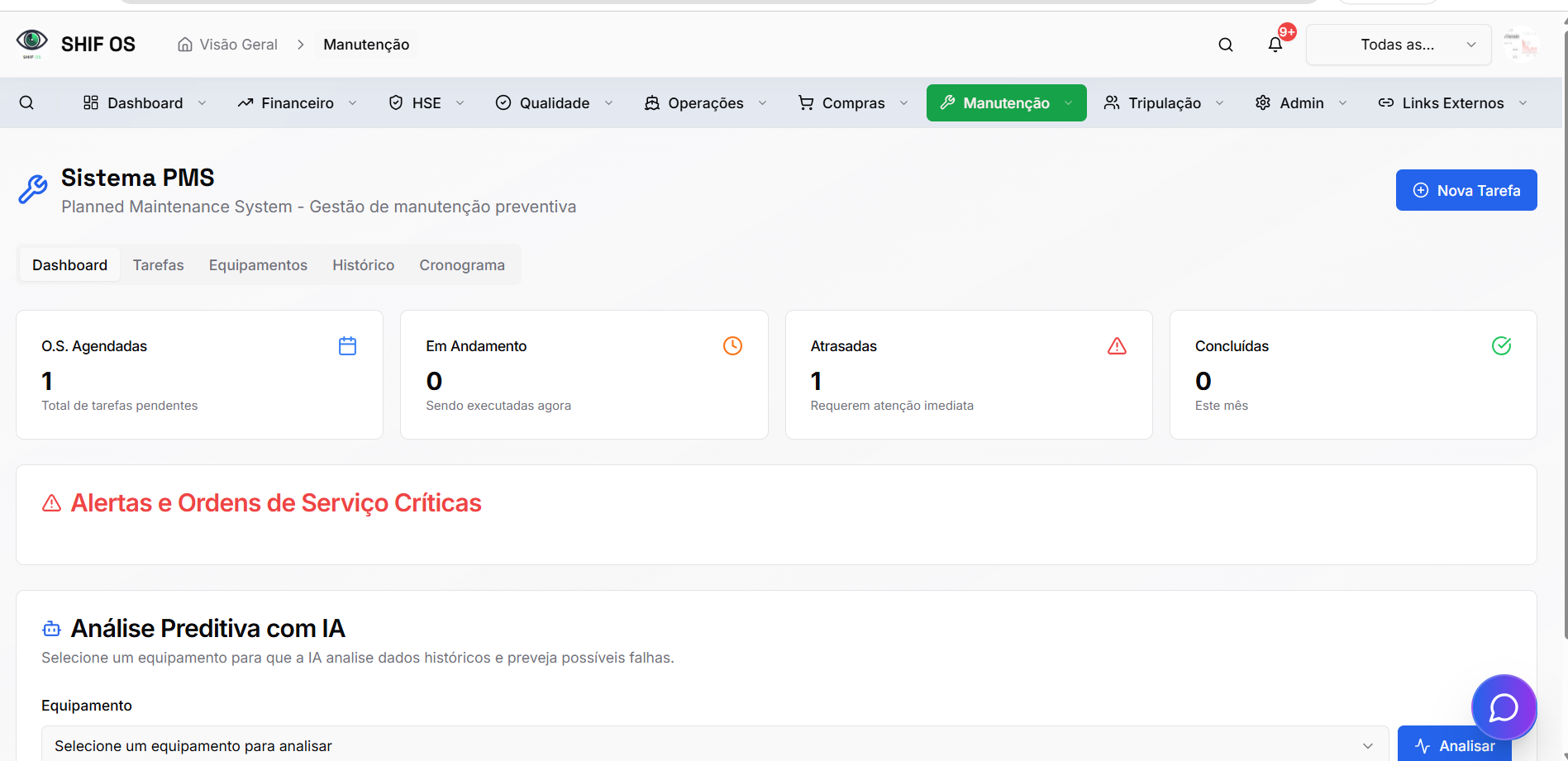
Task: Open the Visão Geral breadcrumb link
Action: point(236,44)
